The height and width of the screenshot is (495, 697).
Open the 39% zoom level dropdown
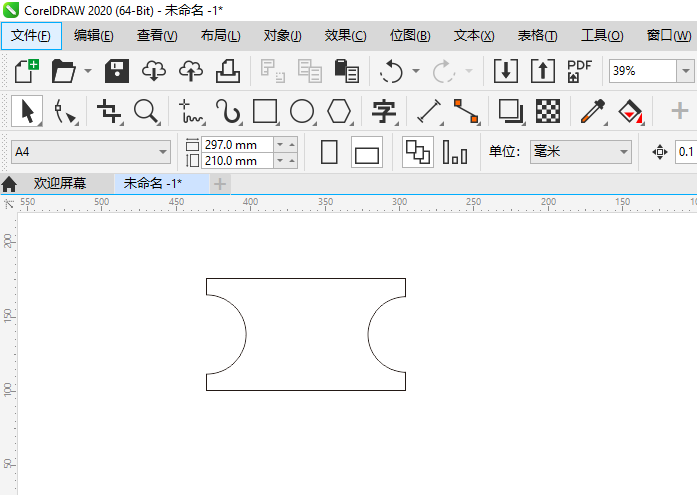click(685, 71)
